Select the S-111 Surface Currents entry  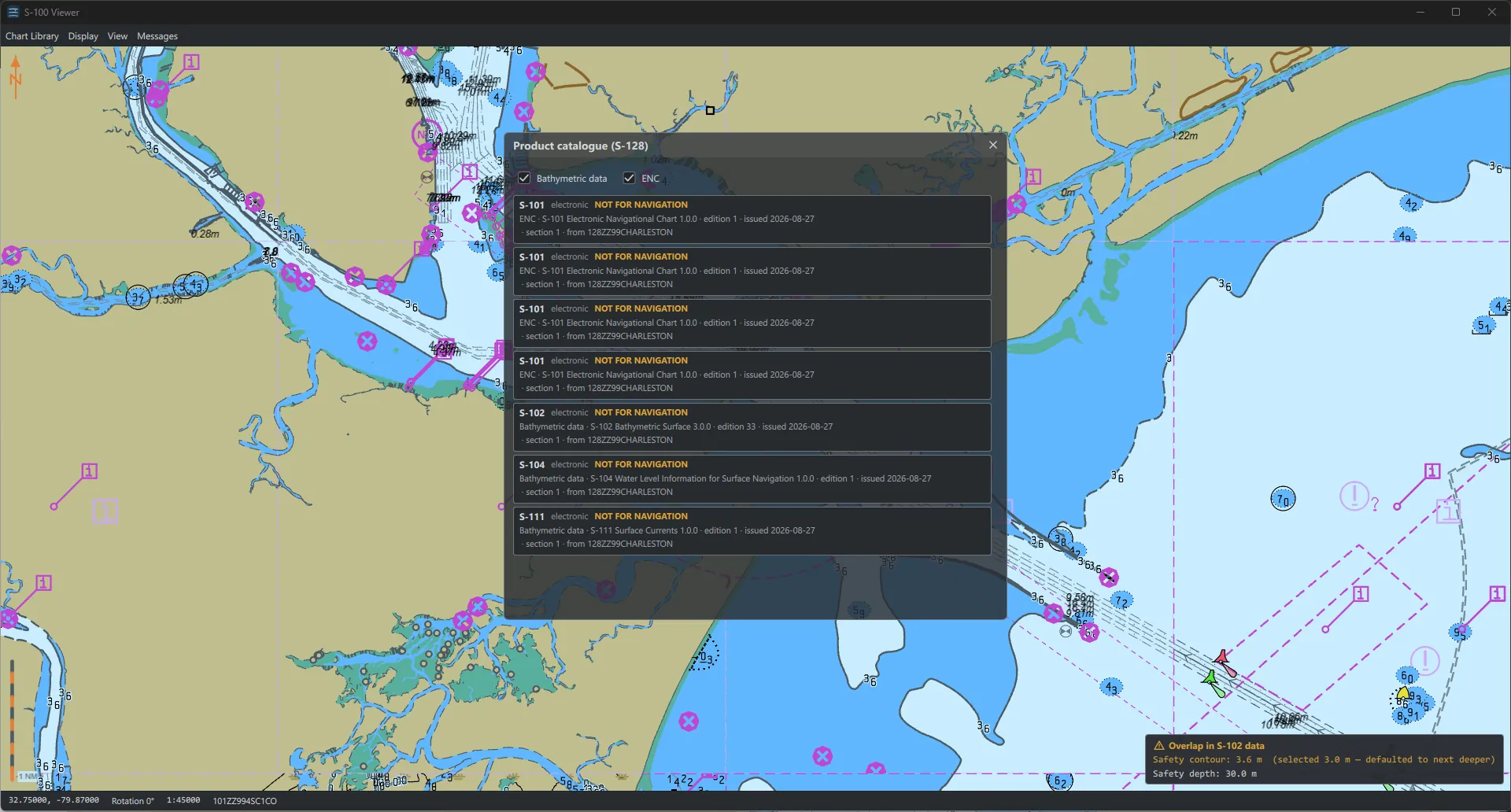tap(752, 530)
